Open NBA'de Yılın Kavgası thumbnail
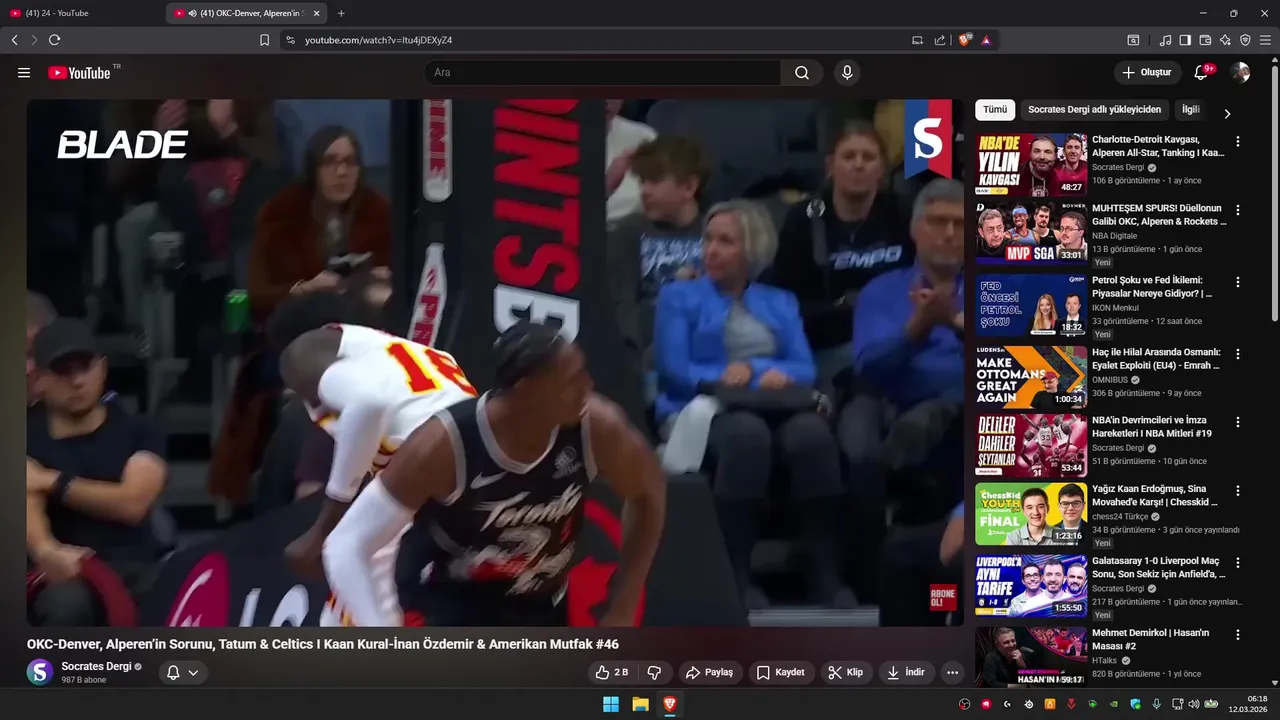This screenshot has width=1280, height=720. (1031, 164)
